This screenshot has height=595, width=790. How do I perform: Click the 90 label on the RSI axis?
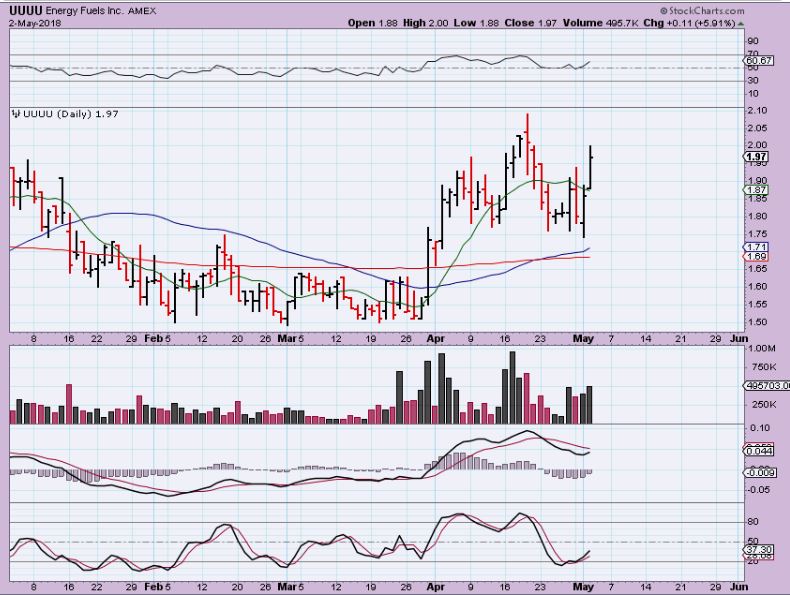tap(754, 41)
